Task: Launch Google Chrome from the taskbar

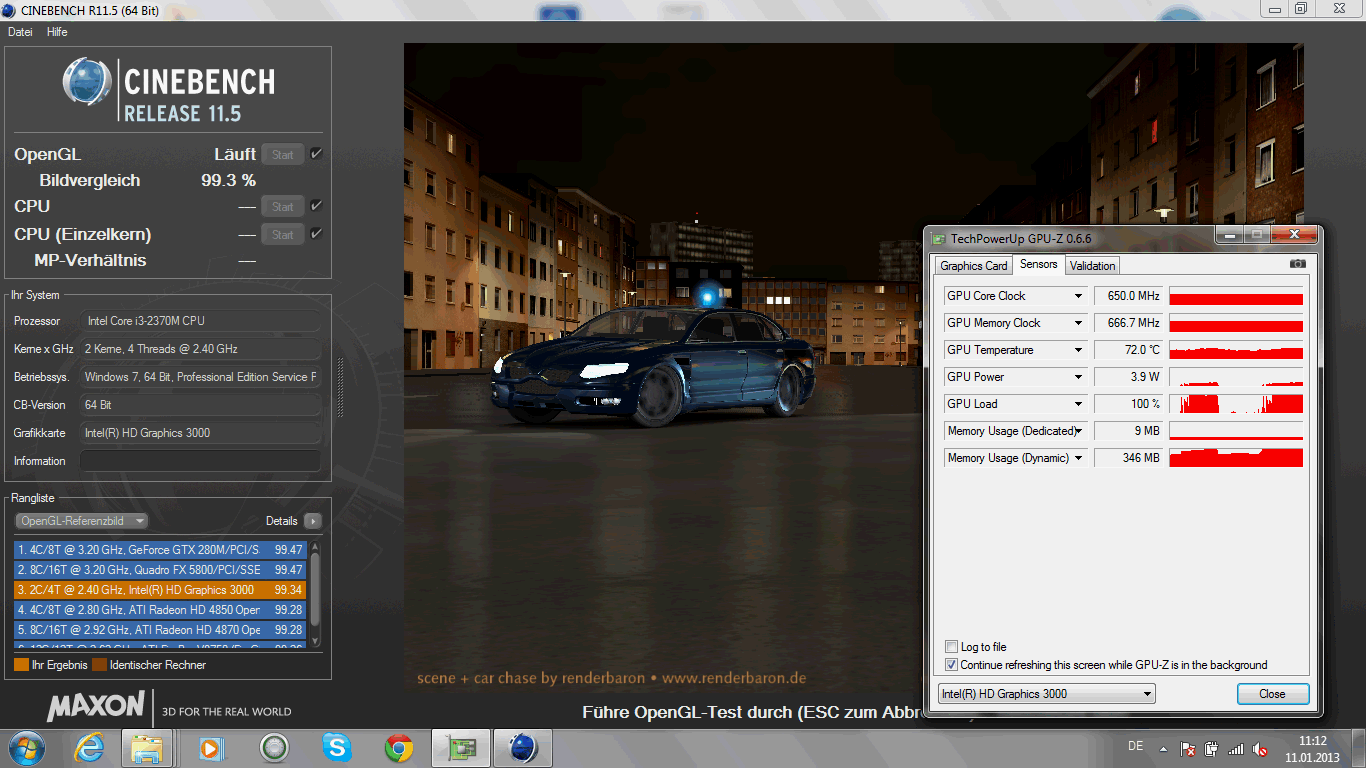Action: pos(399,747)
